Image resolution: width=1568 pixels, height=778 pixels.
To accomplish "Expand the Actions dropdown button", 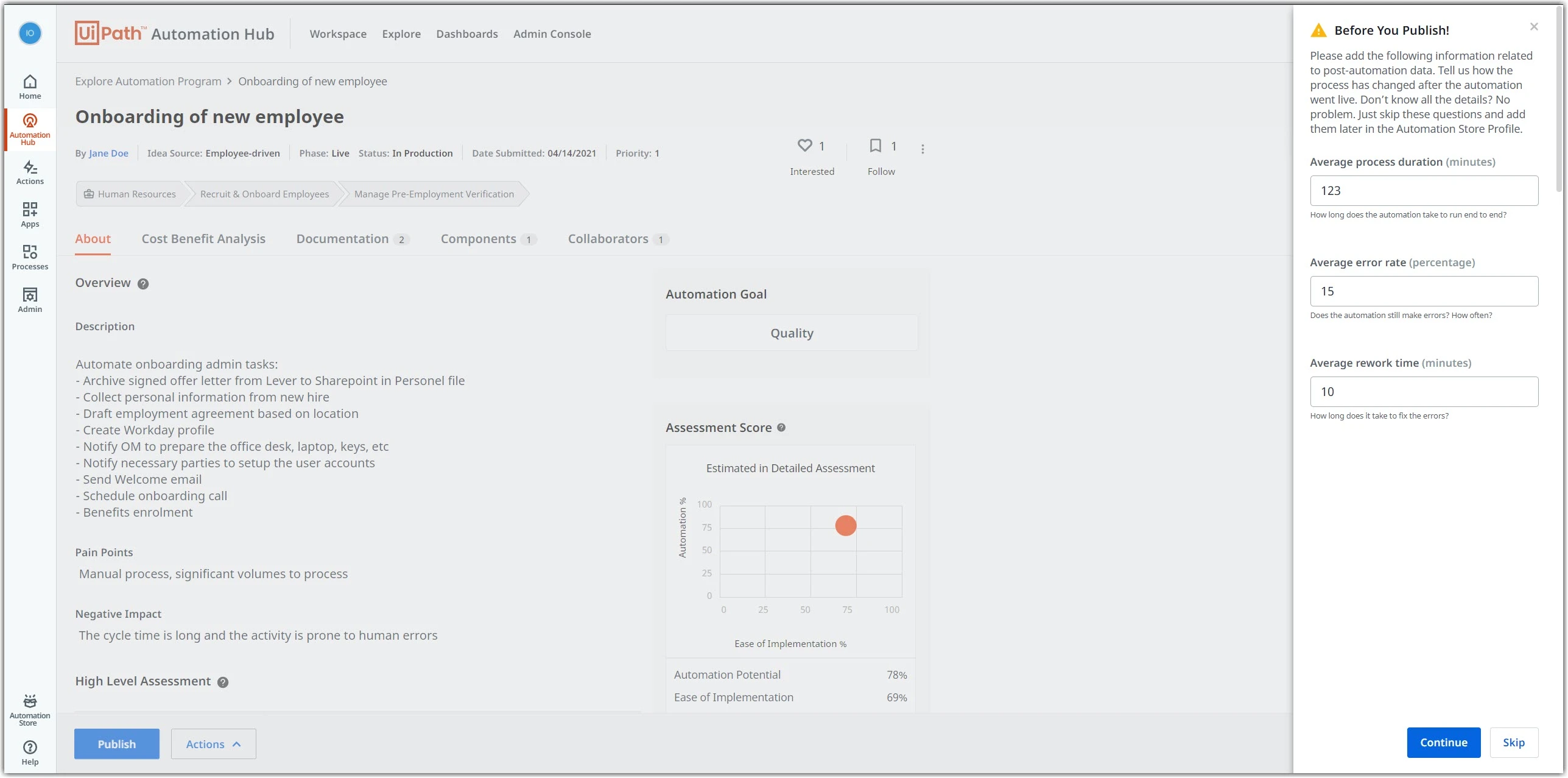I will click(213, 744).
